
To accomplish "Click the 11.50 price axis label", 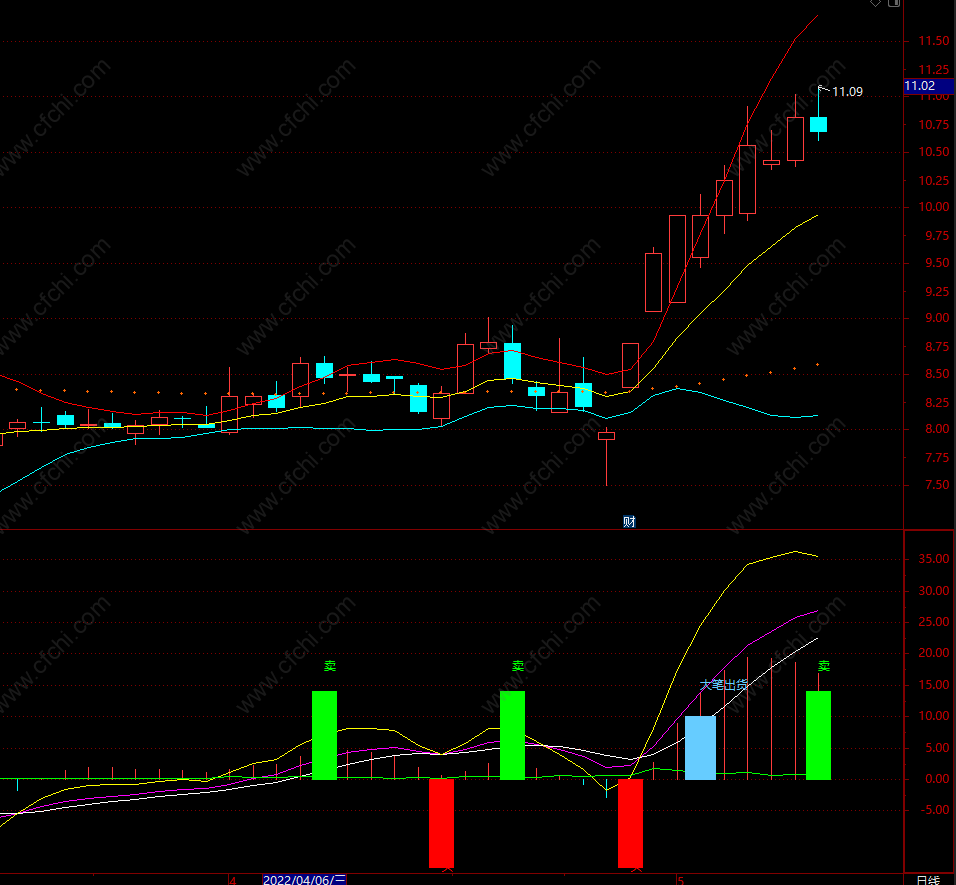I will click(x=933, y=41).
